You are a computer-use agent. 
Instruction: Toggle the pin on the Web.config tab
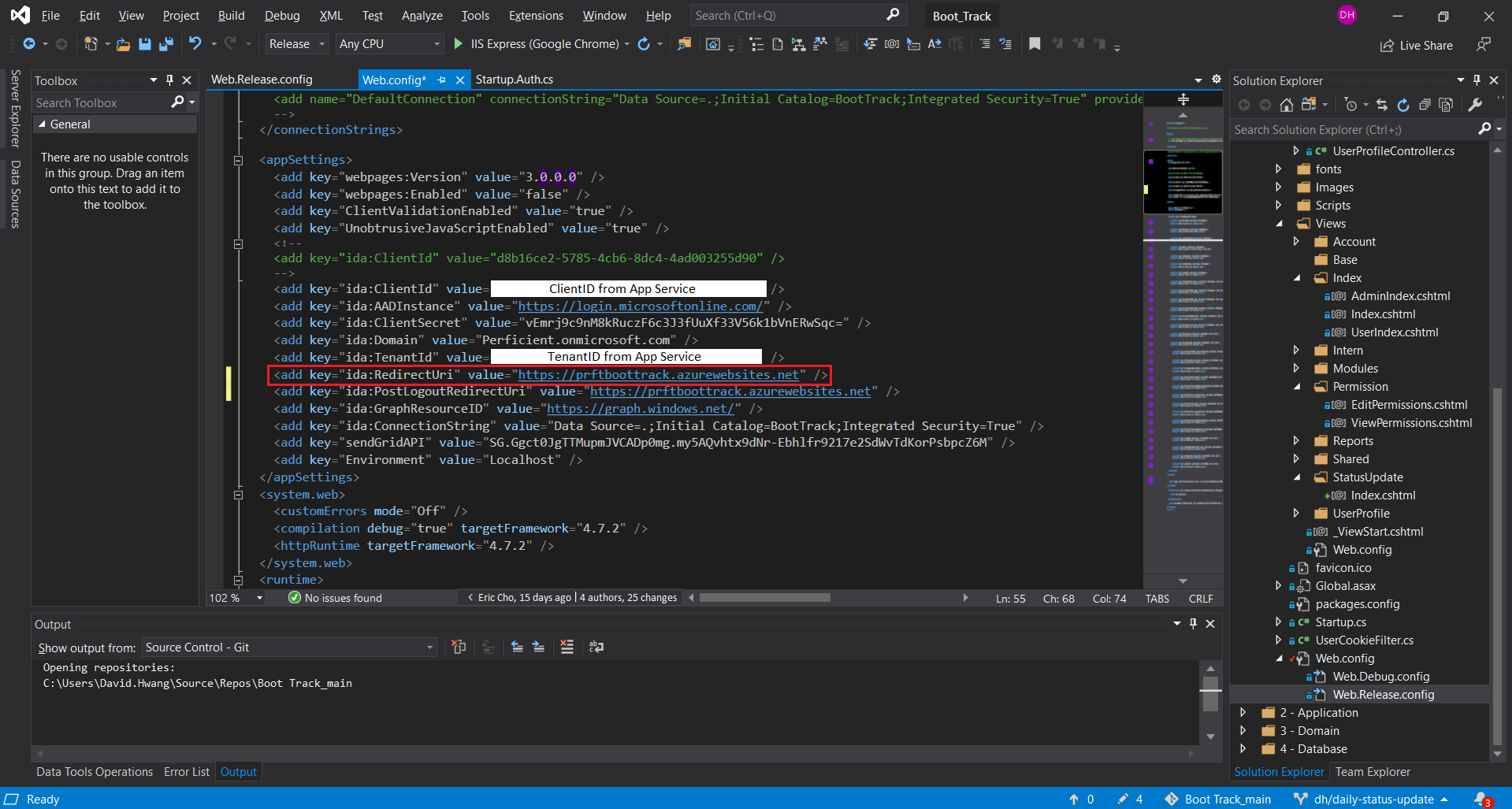pyautogui.click(x=442, y=80)
